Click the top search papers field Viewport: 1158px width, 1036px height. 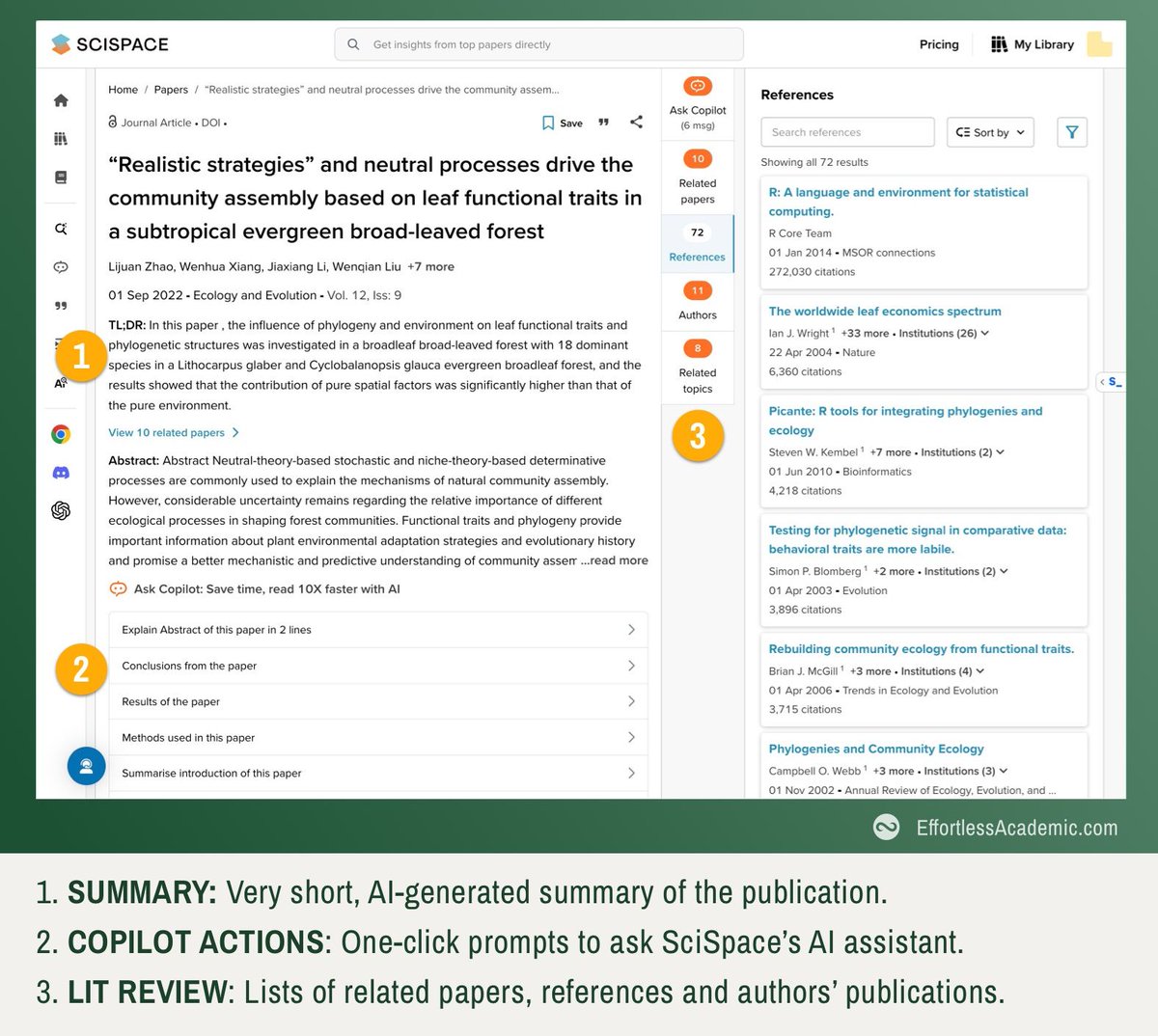538,44
